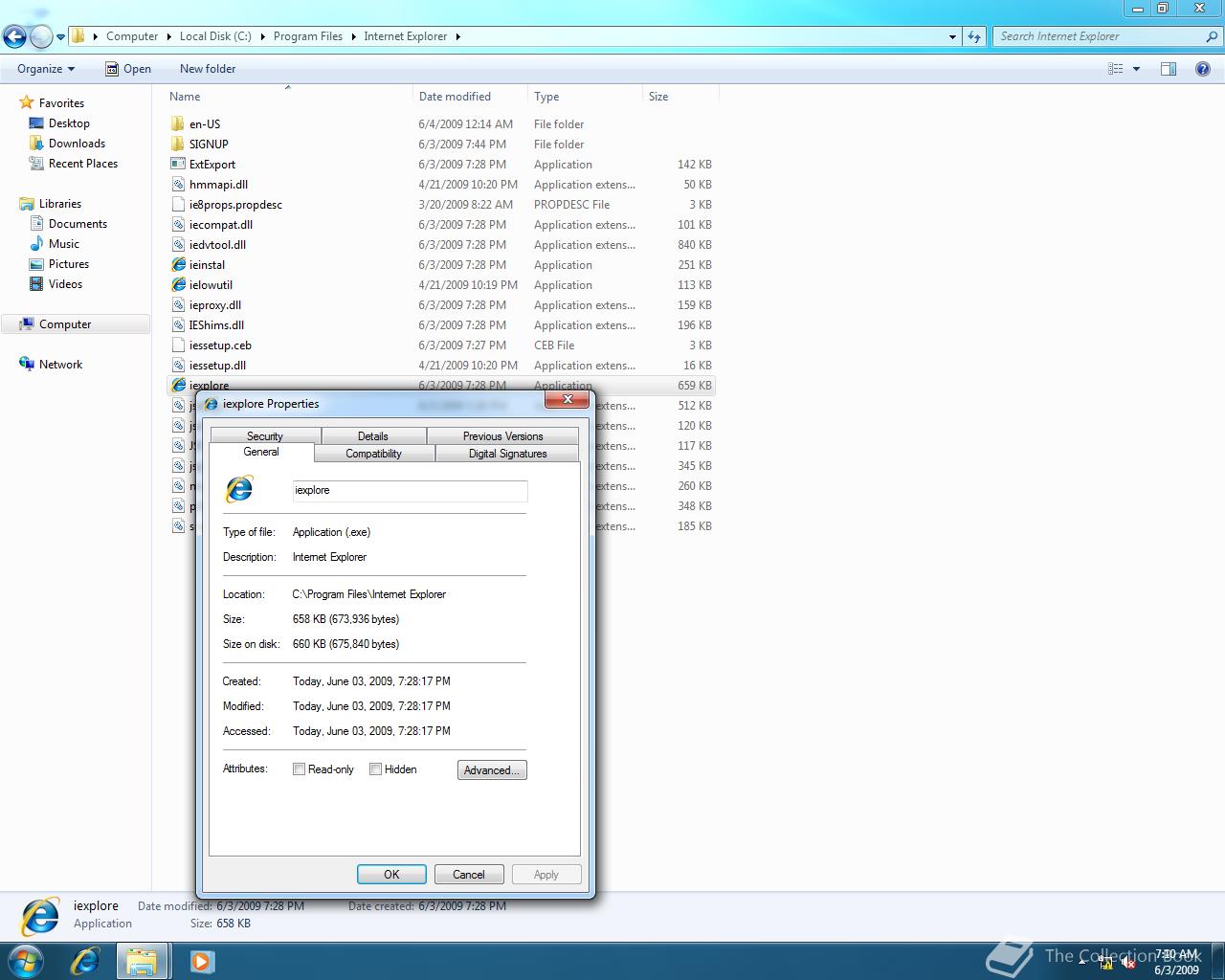Switch to the Digital Signatures tab

pos(507,454)
